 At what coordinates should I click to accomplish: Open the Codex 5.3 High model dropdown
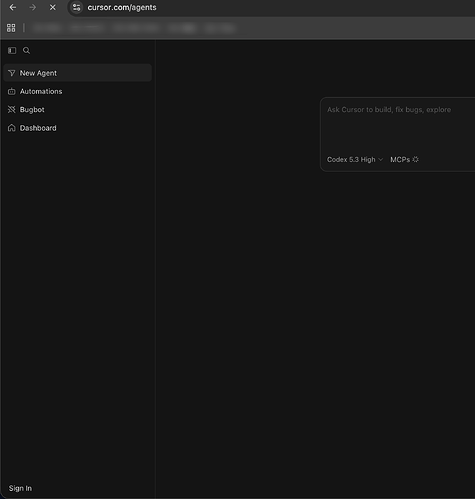click(x=355, y=160)
